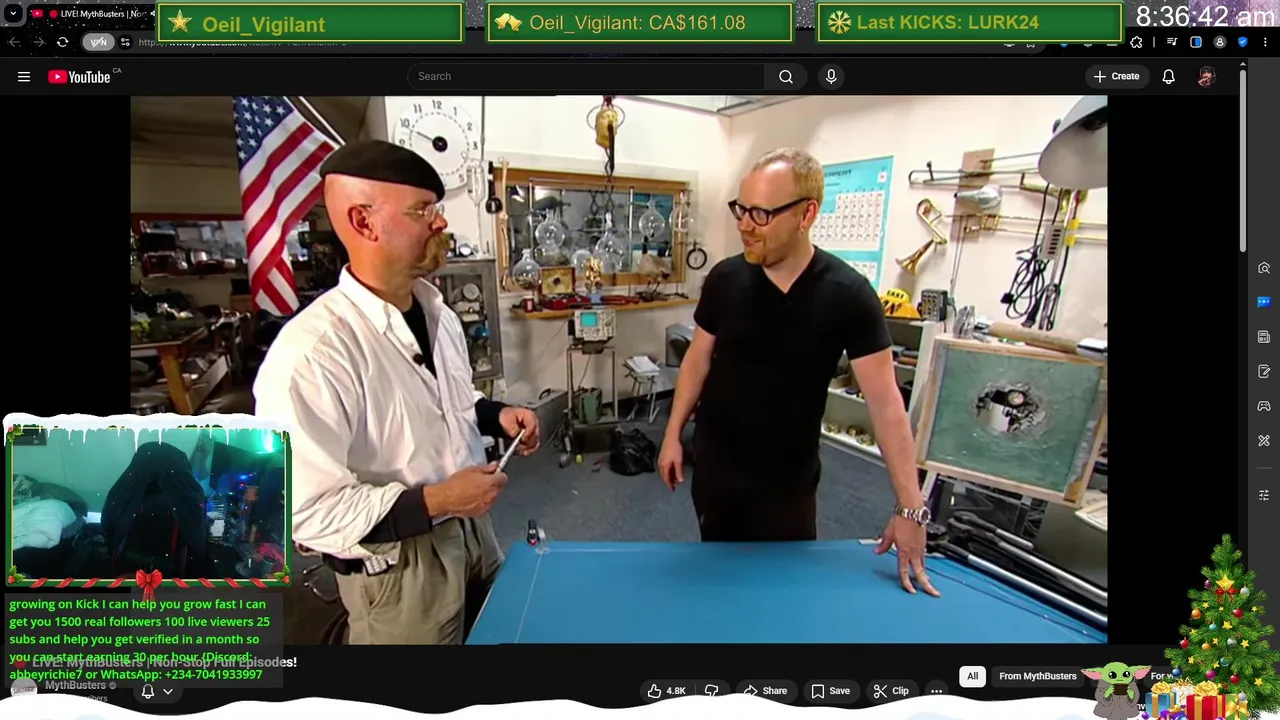This screenshot has width=1280, height=720.
Task: Open more actions three-dot button
Action: tap(936, 691)
